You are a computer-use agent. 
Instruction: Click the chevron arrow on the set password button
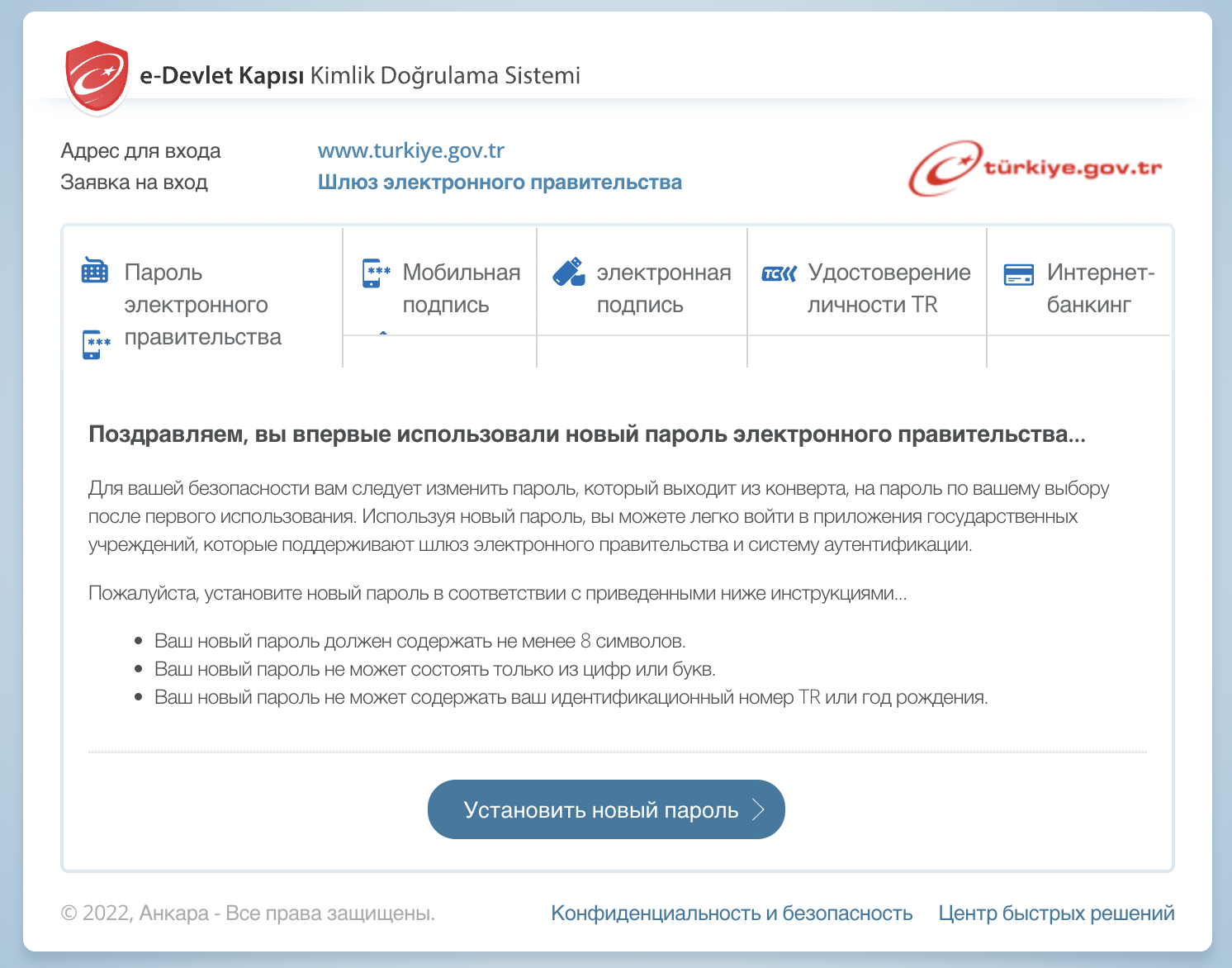pyautogui.click(x=758, y=810)
